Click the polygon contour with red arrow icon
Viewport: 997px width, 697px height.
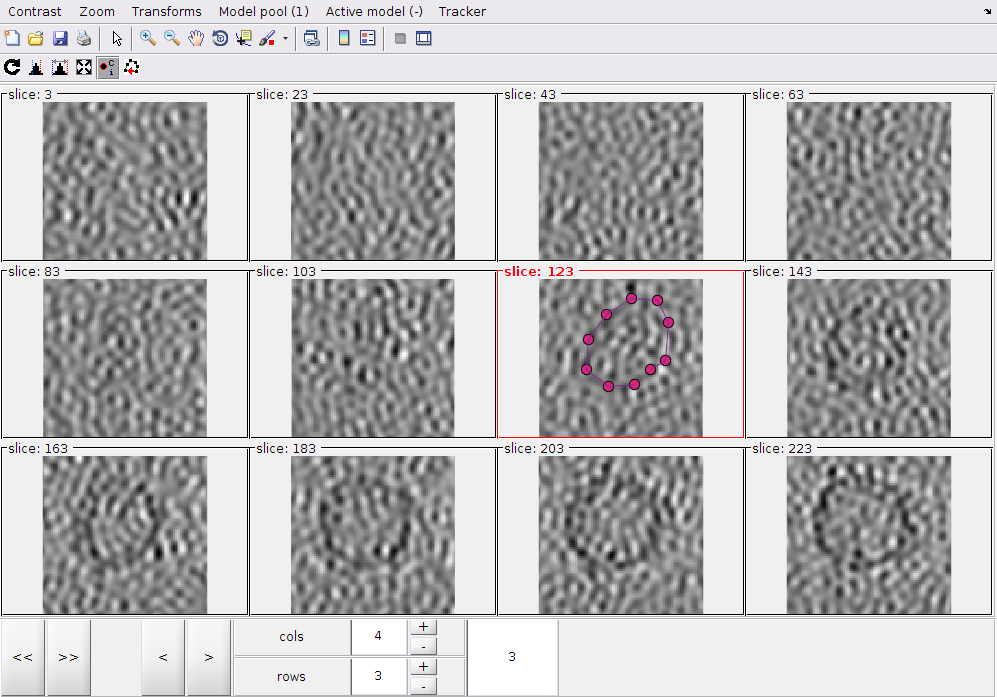[132, 67]
